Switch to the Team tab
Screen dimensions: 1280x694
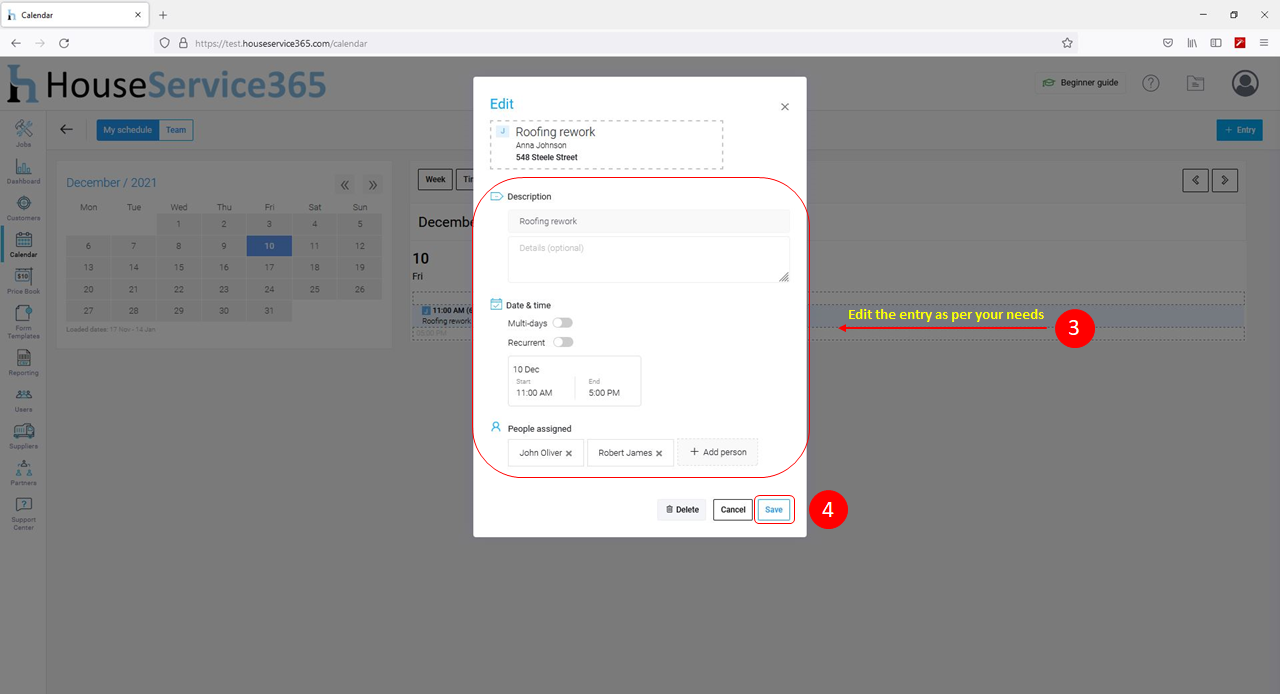[x=176, y=130]
